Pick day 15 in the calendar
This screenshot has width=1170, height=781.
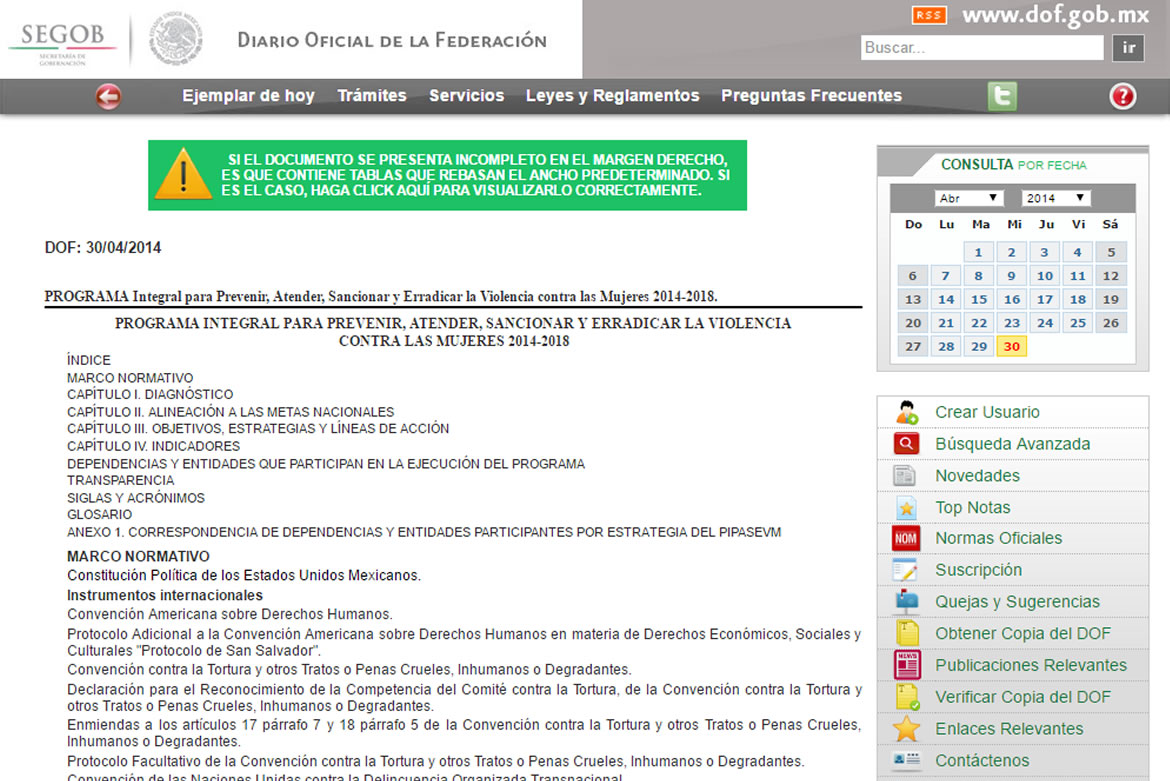click(x=979, y=299)
